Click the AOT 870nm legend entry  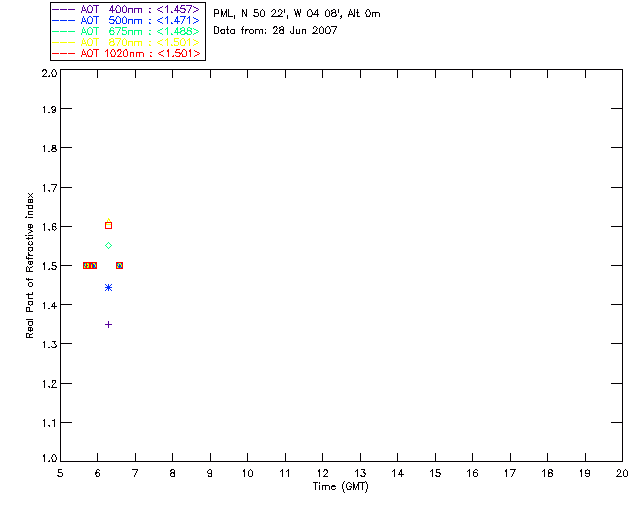(x=126, y=42)
